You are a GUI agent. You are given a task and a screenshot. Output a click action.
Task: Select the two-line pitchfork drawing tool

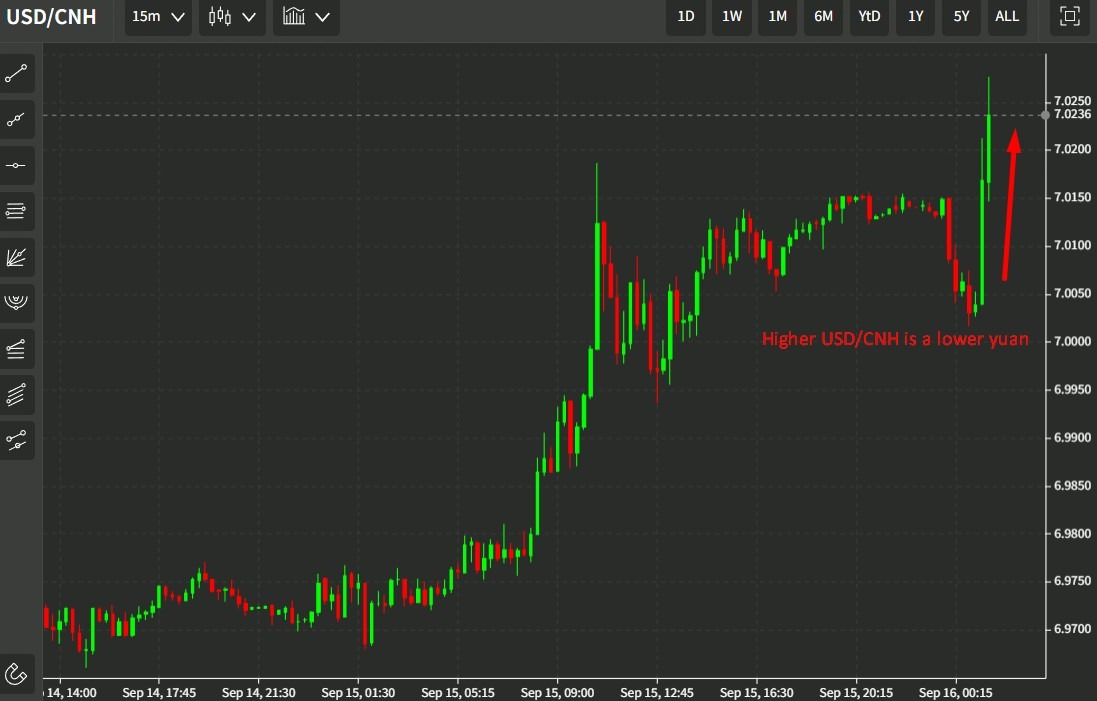coord(16,440)
